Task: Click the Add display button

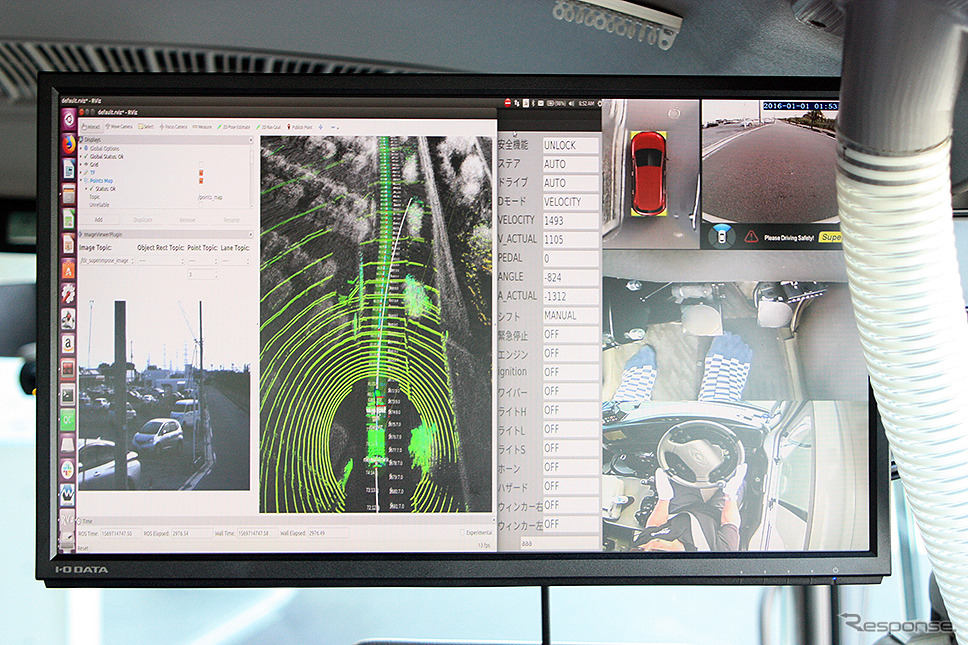Action: [x=99, y=220]
